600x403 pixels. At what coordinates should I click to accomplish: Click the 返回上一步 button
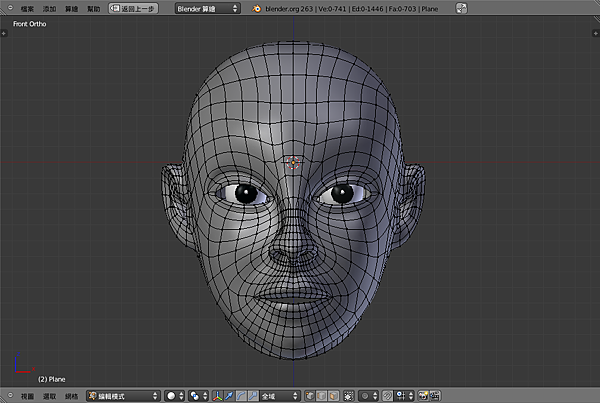[133, 8]
